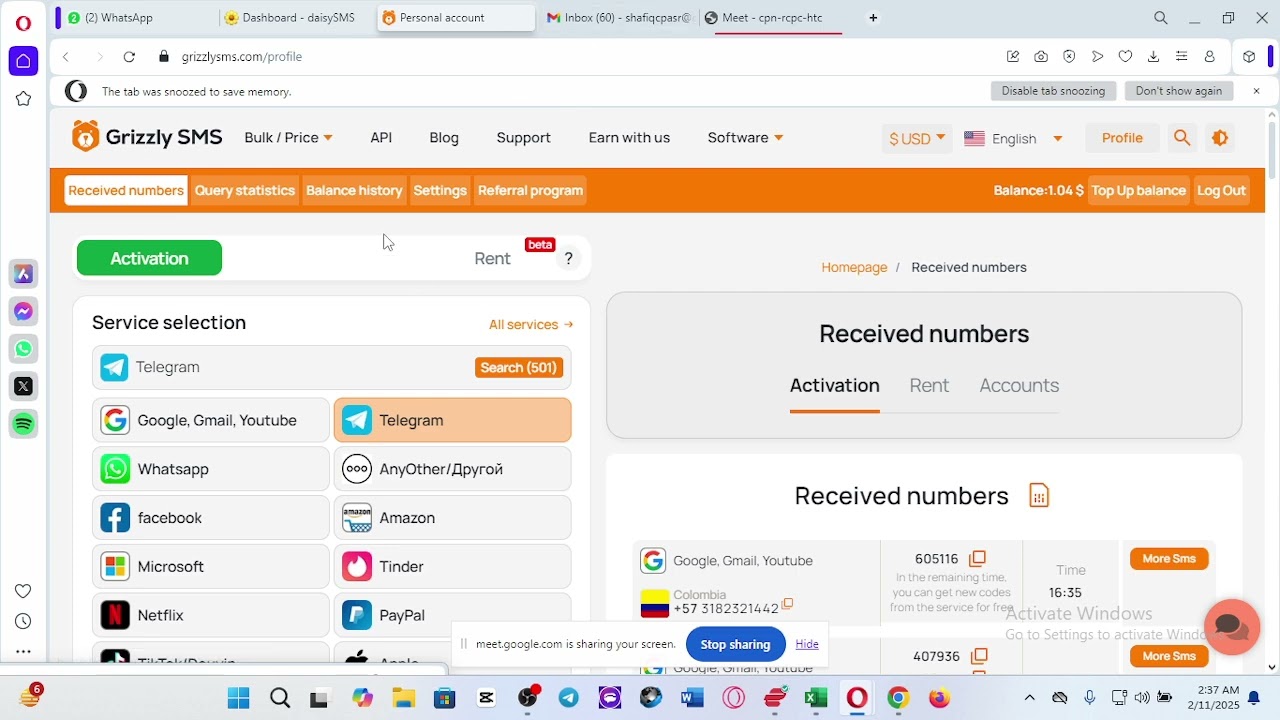Viewport: 1280px width, 720px height.
Task: Open Spotify in Opera sidebar
Action: [23, 424]
